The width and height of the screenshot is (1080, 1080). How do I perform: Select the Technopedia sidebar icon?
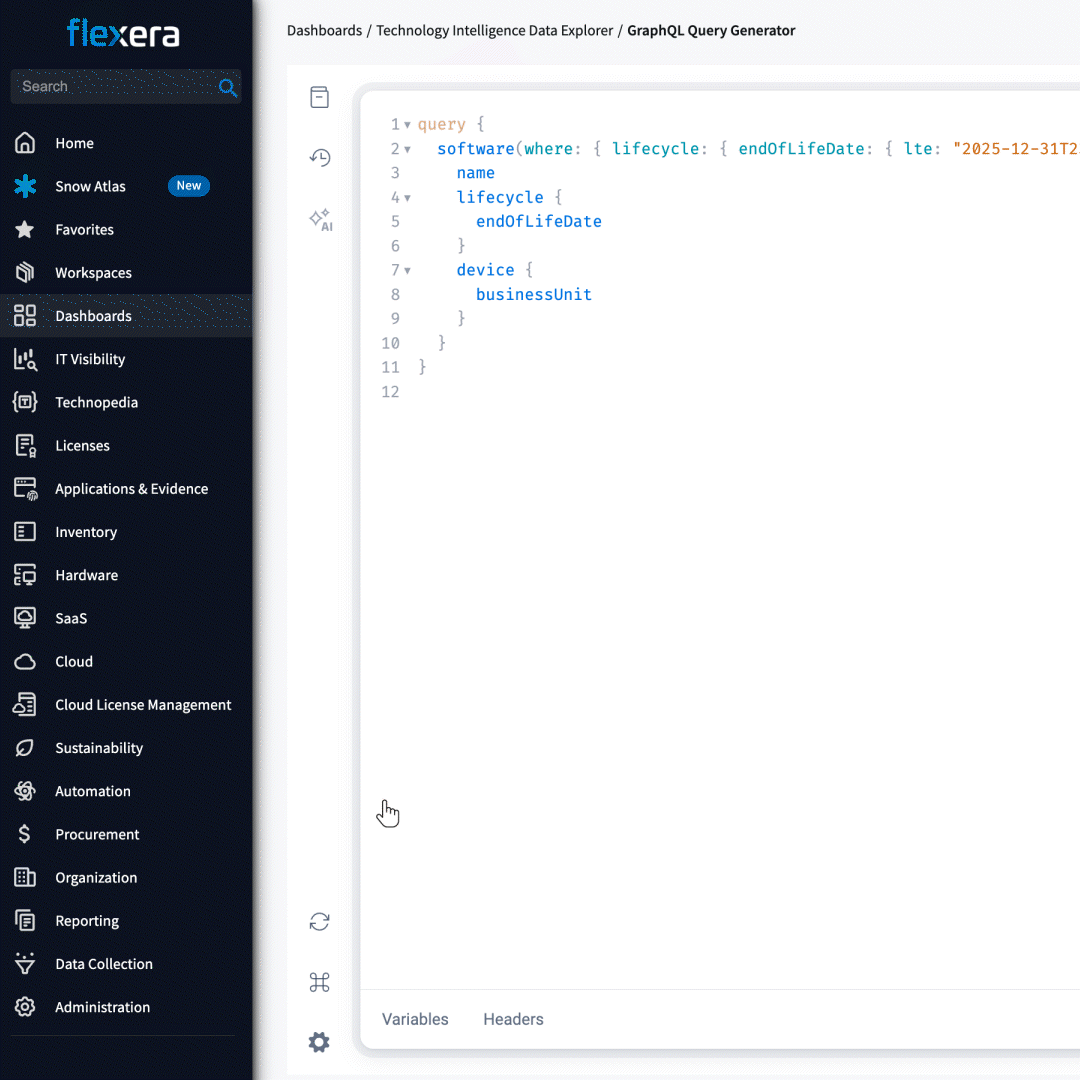coord(24,402)
